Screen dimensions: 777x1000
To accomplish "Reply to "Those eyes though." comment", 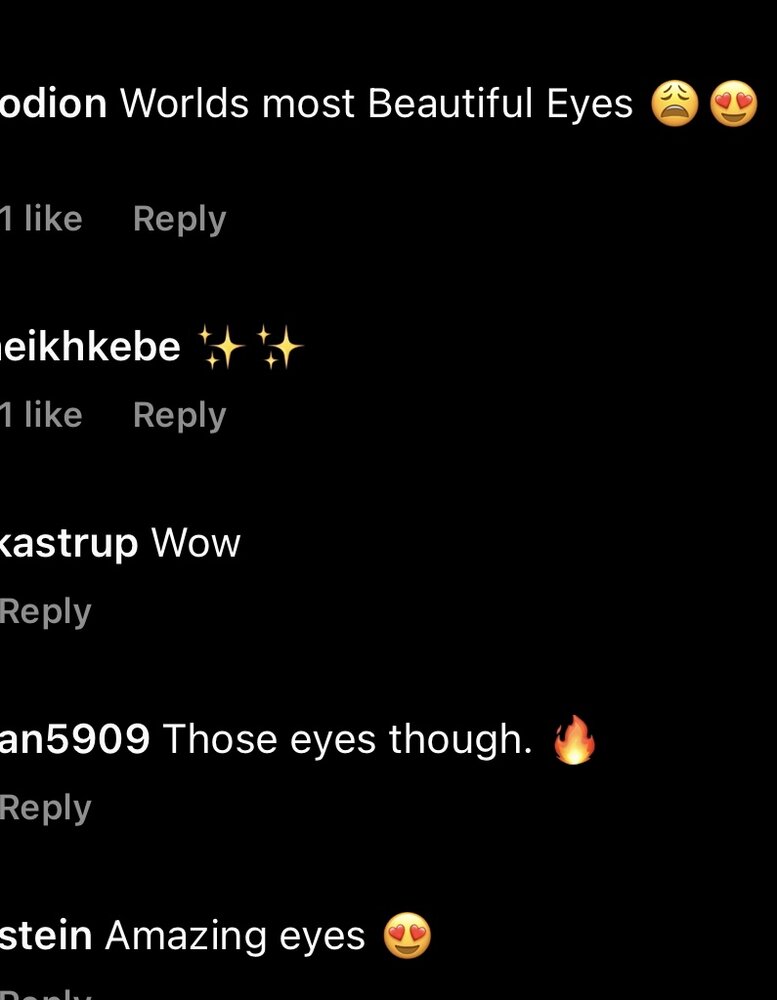I will (45, 807).
